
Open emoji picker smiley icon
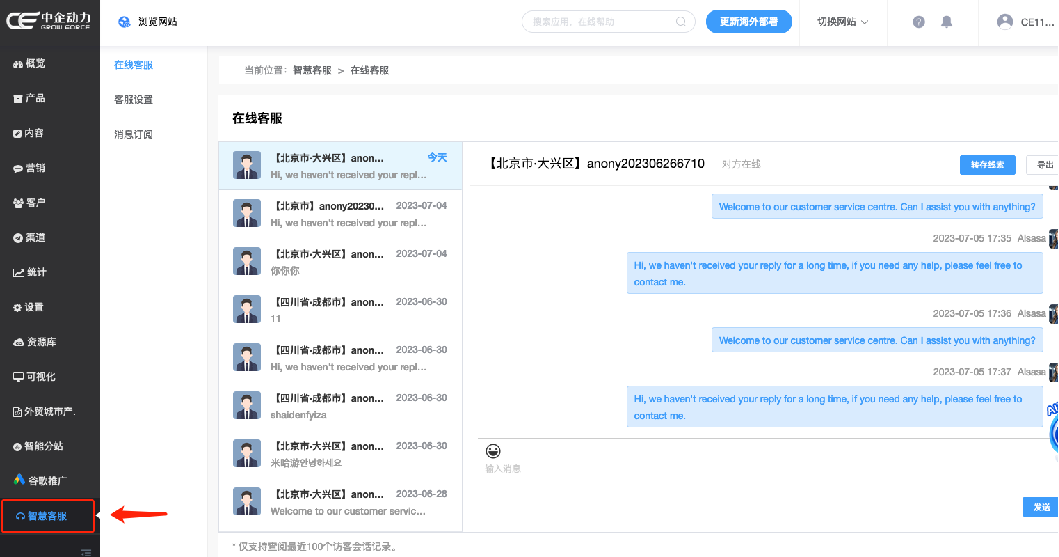[x=493, y=450]
